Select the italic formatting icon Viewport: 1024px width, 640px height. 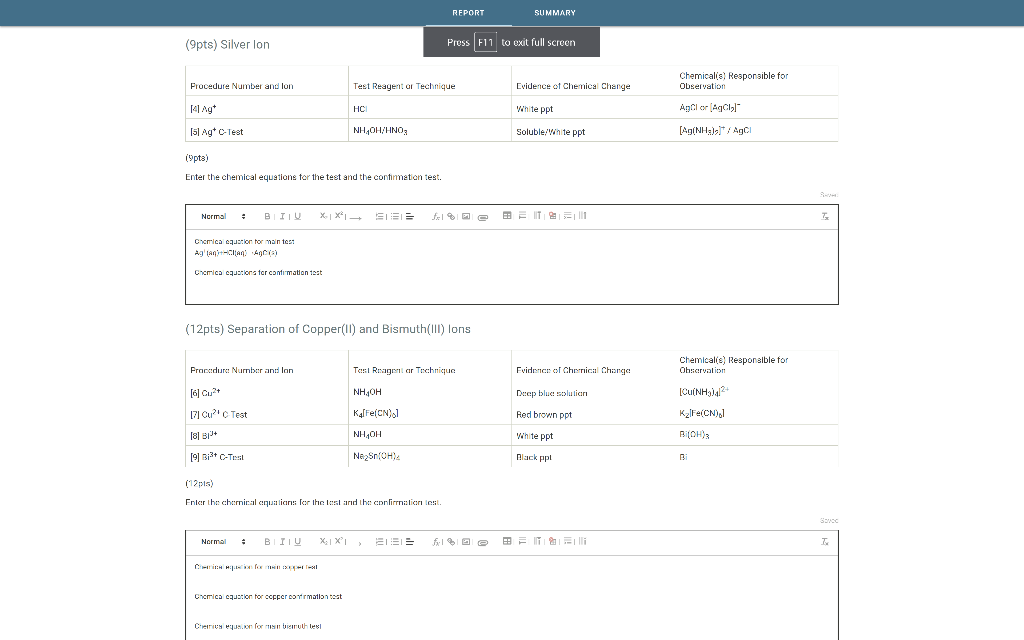pos(281,215)
